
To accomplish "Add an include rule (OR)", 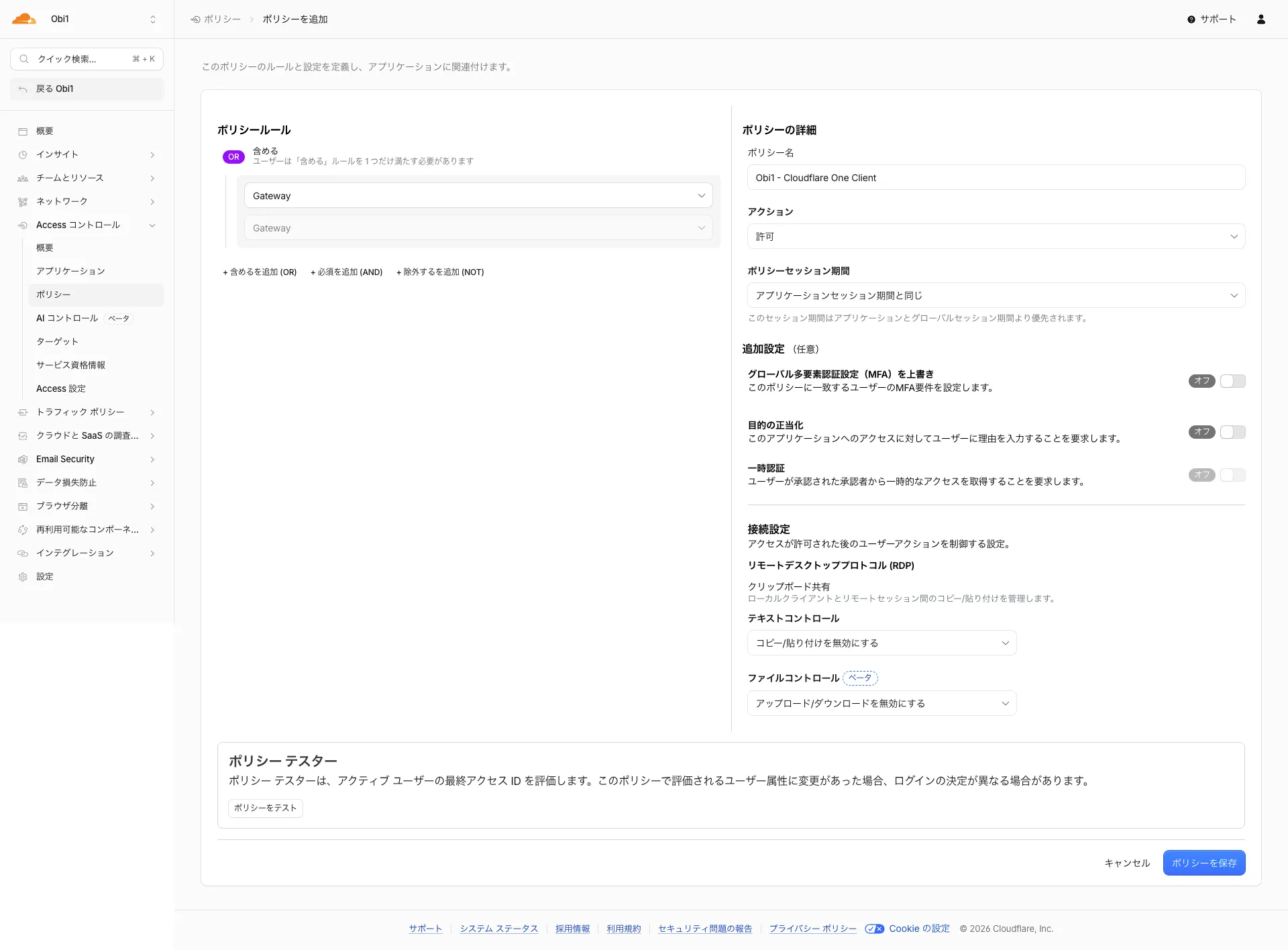I will tap(260, 272).
